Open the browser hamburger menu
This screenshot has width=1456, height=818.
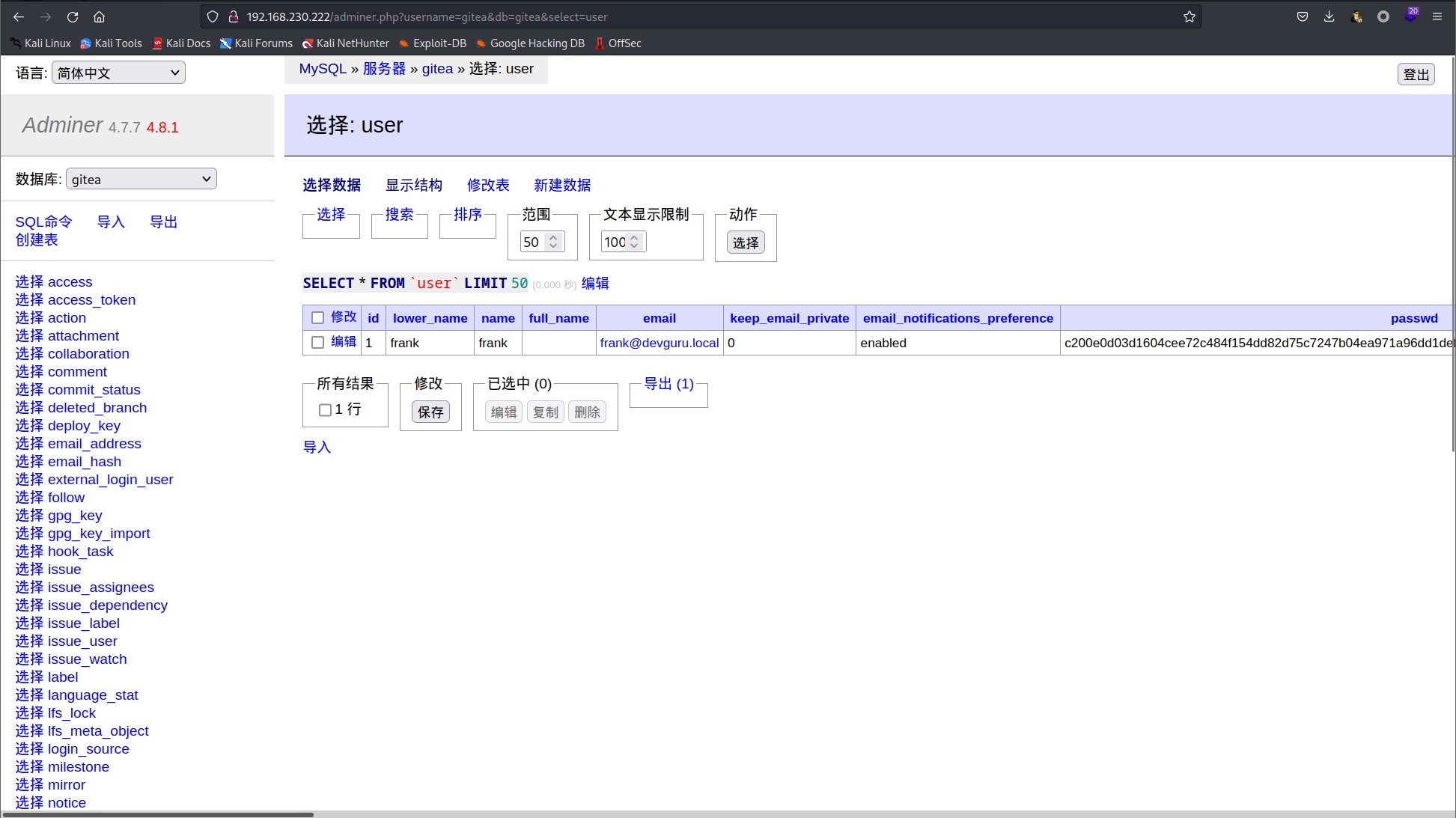click(1437, 16)
